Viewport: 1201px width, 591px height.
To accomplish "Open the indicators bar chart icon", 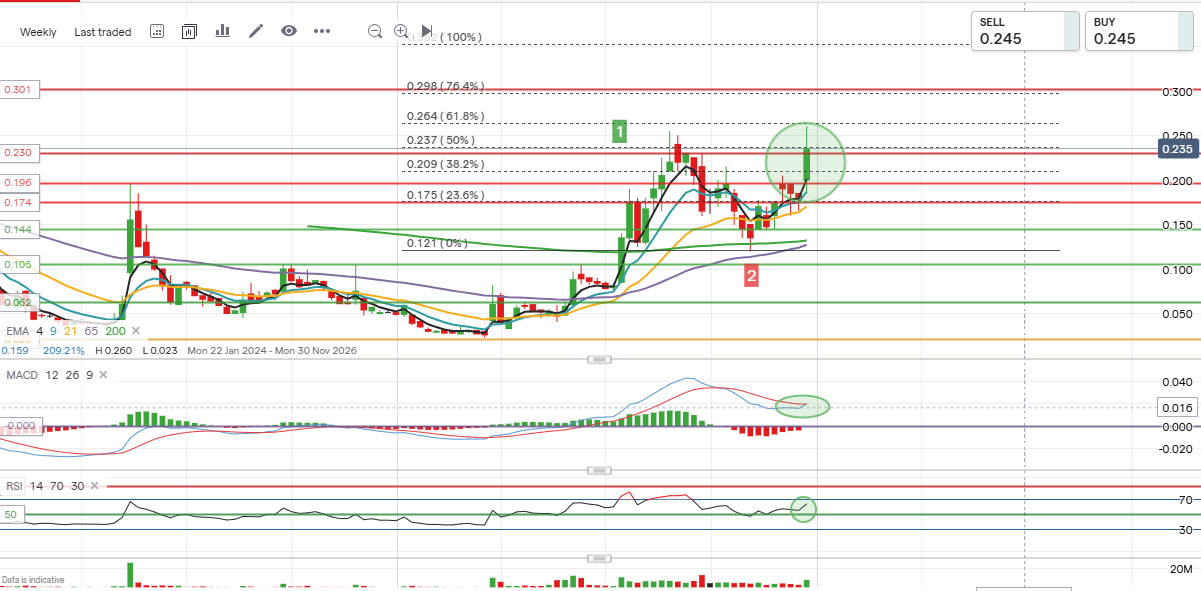I will tap(222, 31).
